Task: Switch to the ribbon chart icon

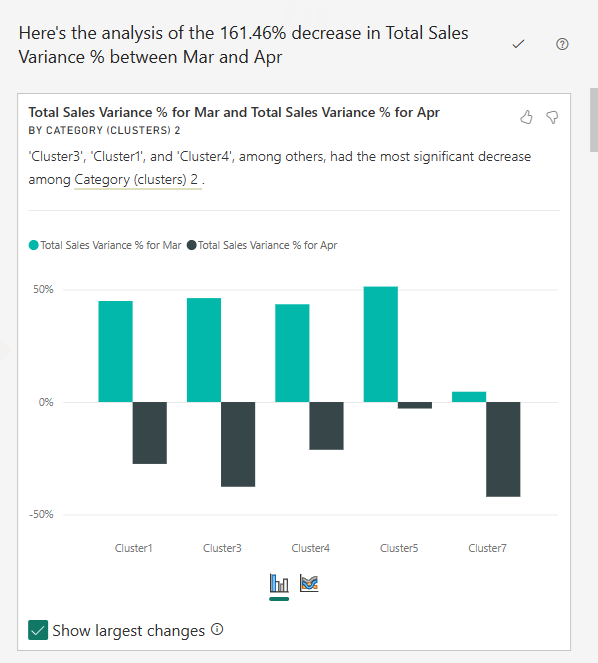Action: tap(309, 583)
